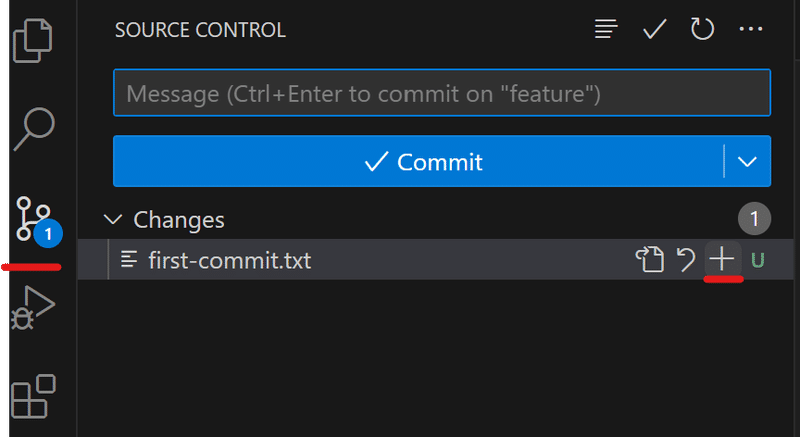Toggle view as tree/list icon in header
800x437 pixels.
606,29
